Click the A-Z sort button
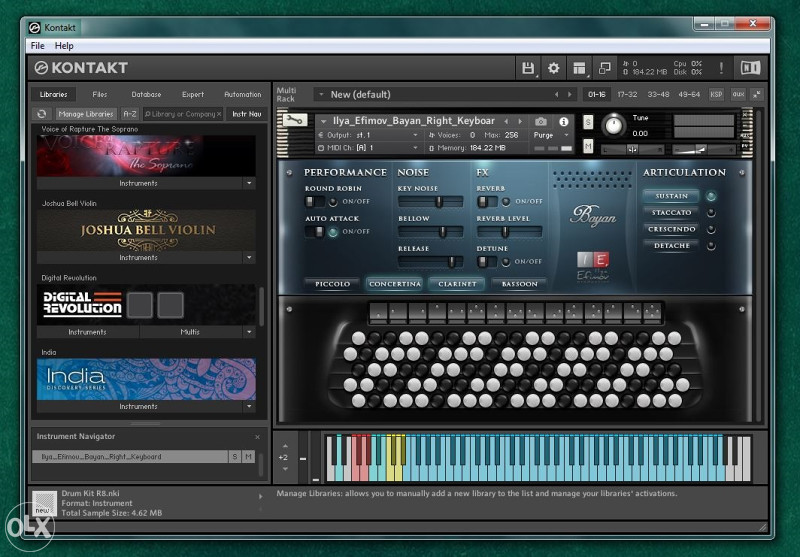This screenshot has height=557, width=800. point(130,114)
